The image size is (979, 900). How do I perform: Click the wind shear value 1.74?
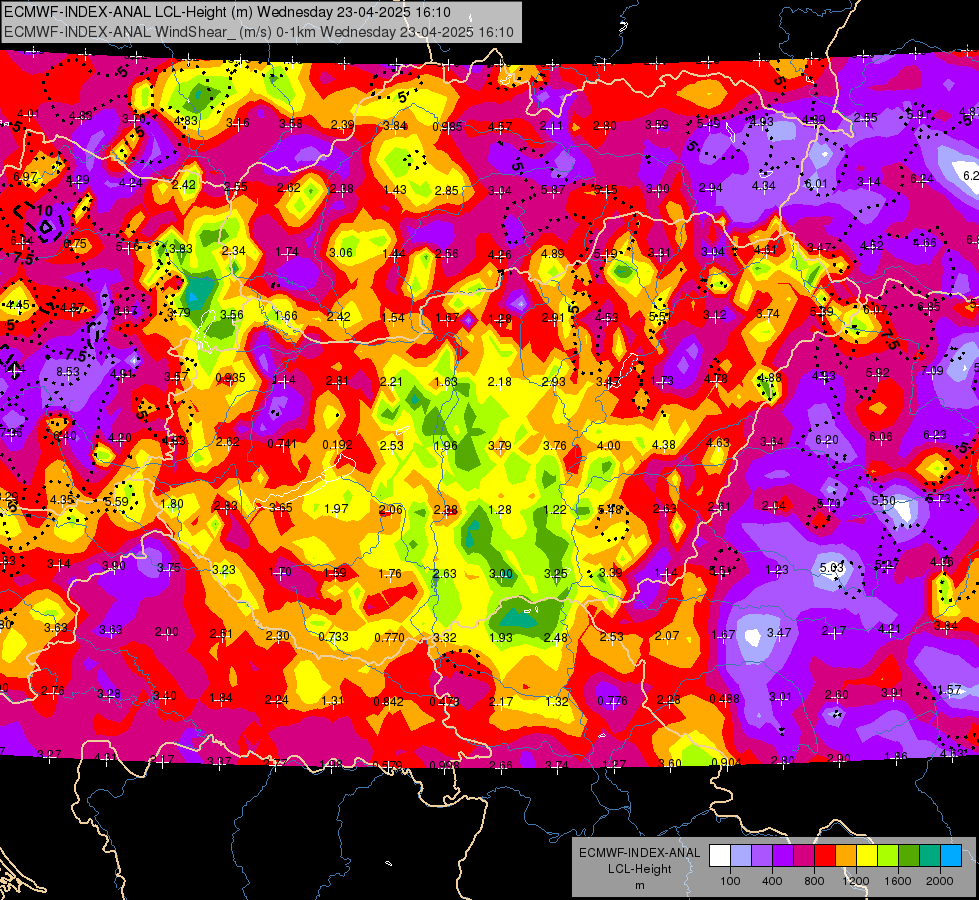(287, 252)
